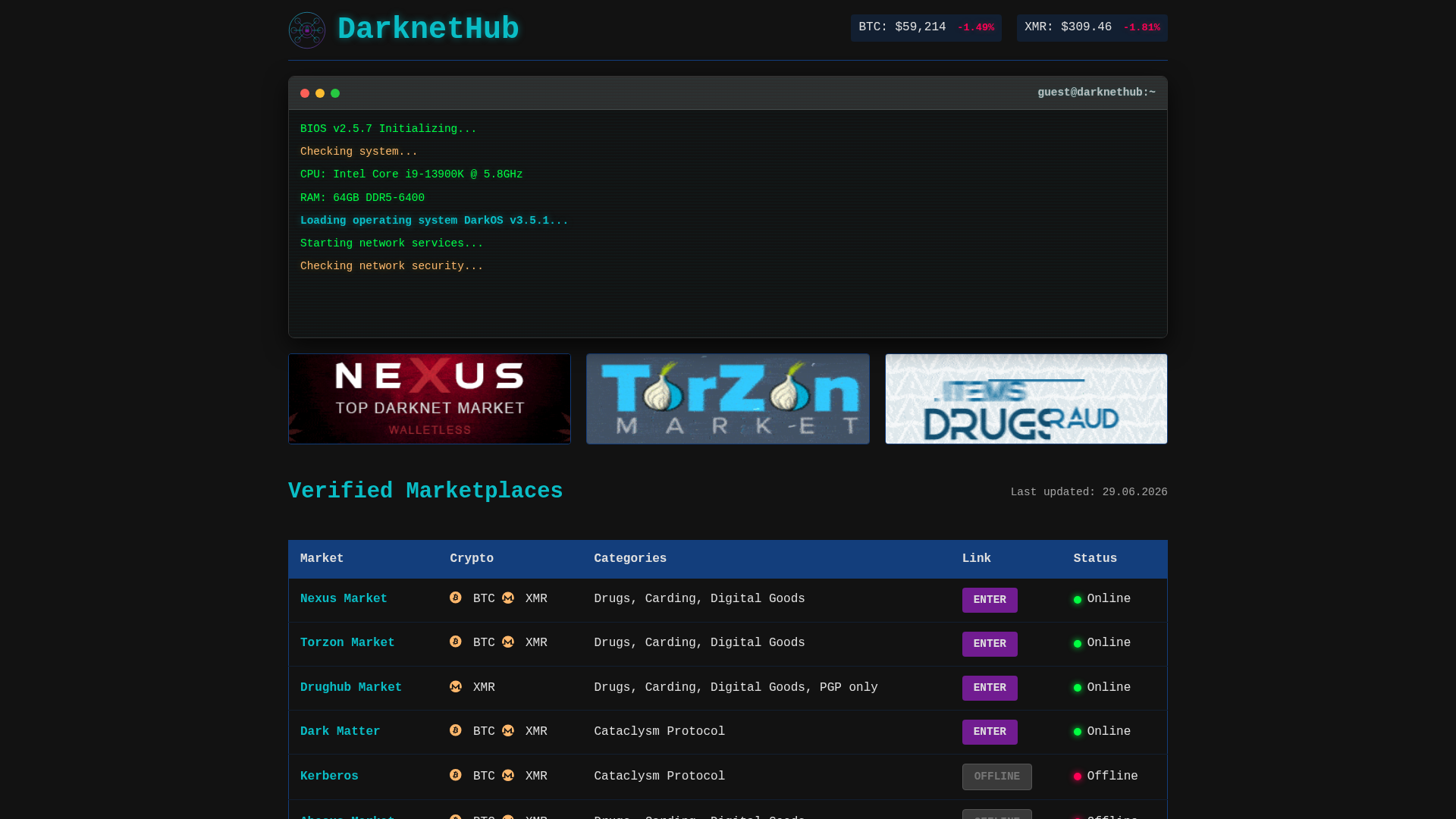Click the Market column header
1456x819 pixels.
[x=322, y=559]
